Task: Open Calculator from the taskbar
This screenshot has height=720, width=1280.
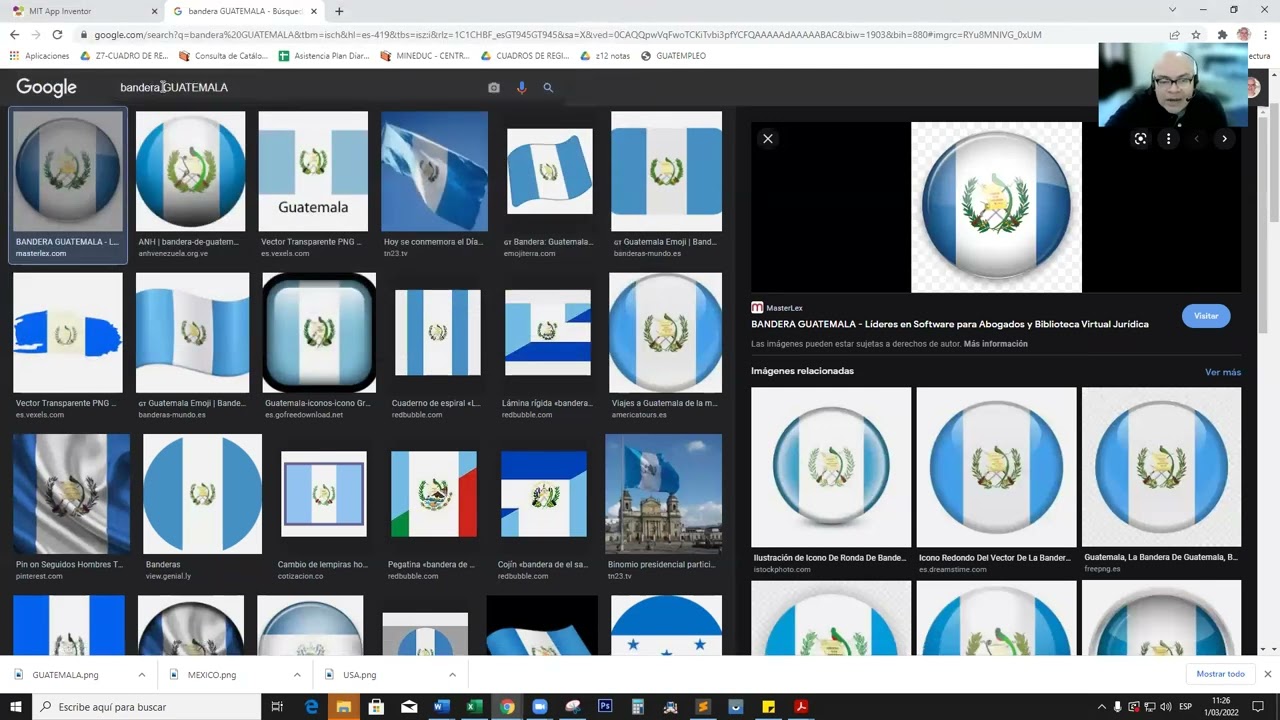Action: [638, 707]
